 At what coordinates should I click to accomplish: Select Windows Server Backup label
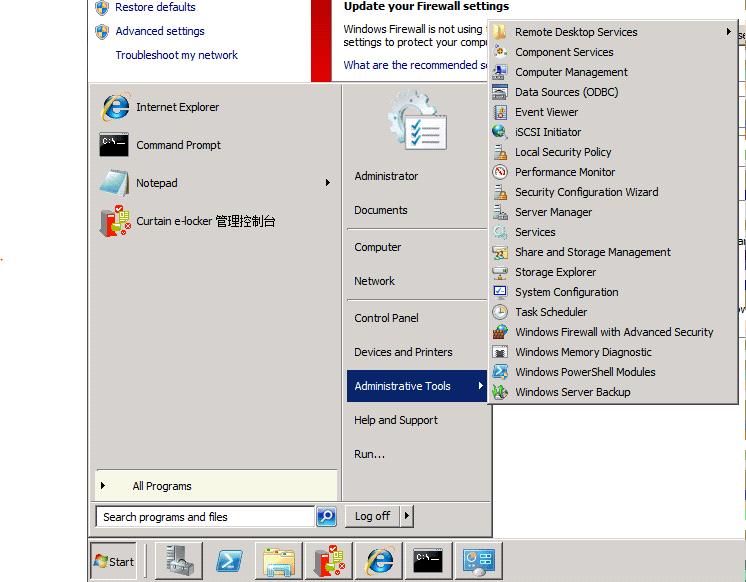[573, 392]
